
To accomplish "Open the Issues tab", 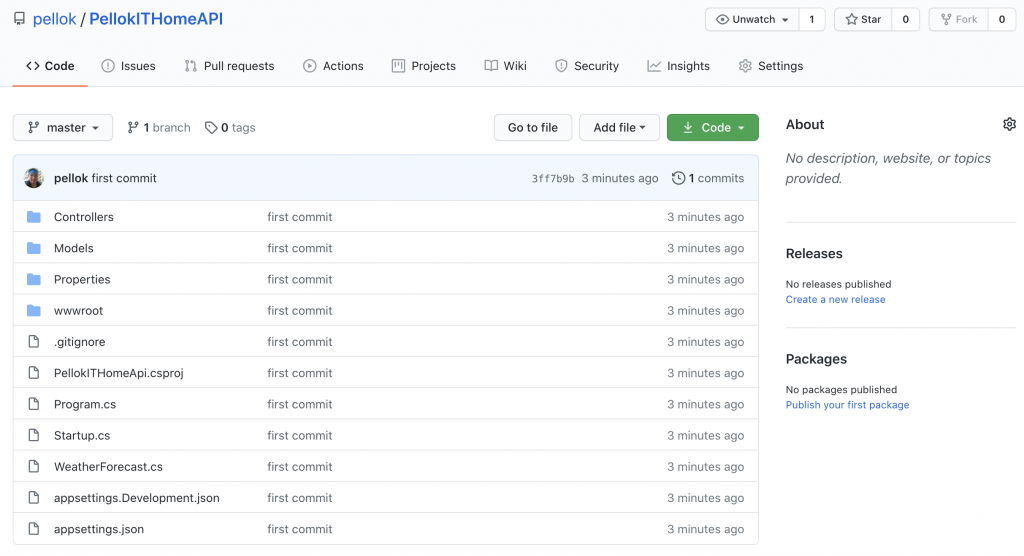I will pyautogui.click(x=129, y=66).
